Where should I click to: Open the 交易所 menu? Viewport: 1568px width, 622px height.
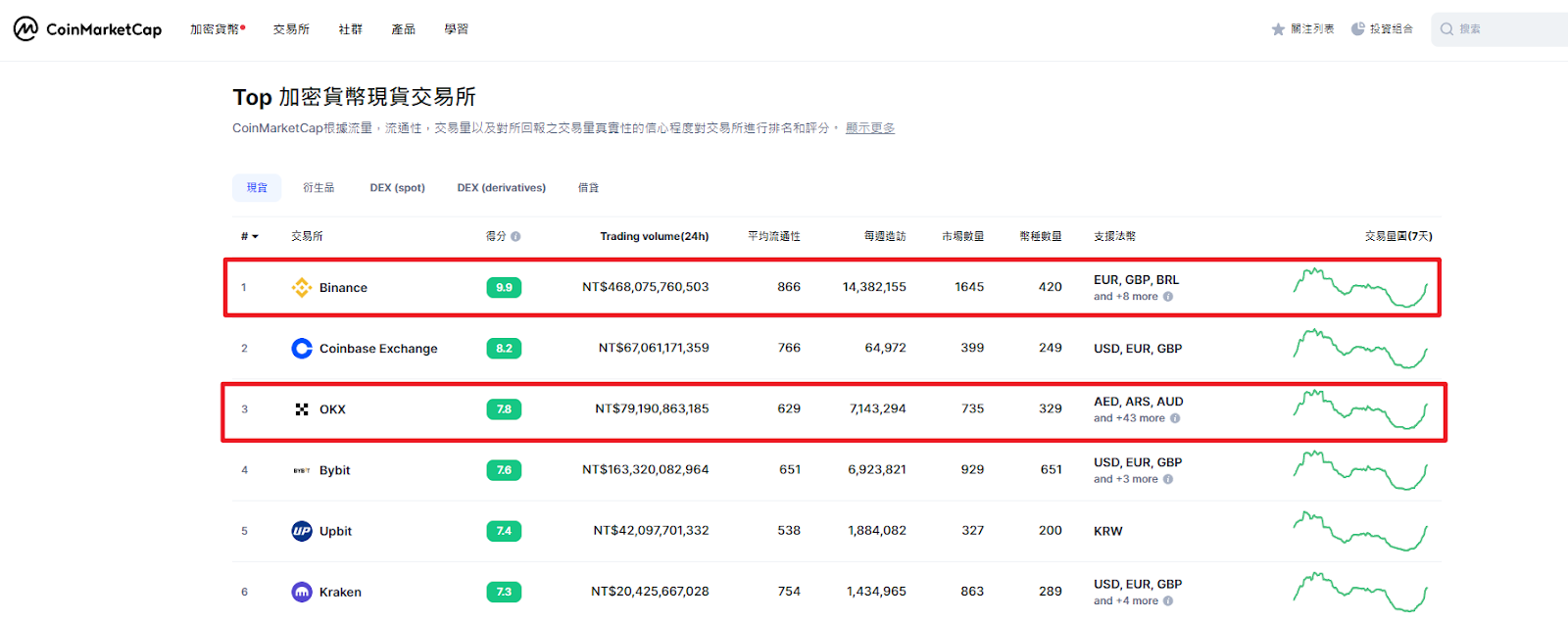pos(291,29)
